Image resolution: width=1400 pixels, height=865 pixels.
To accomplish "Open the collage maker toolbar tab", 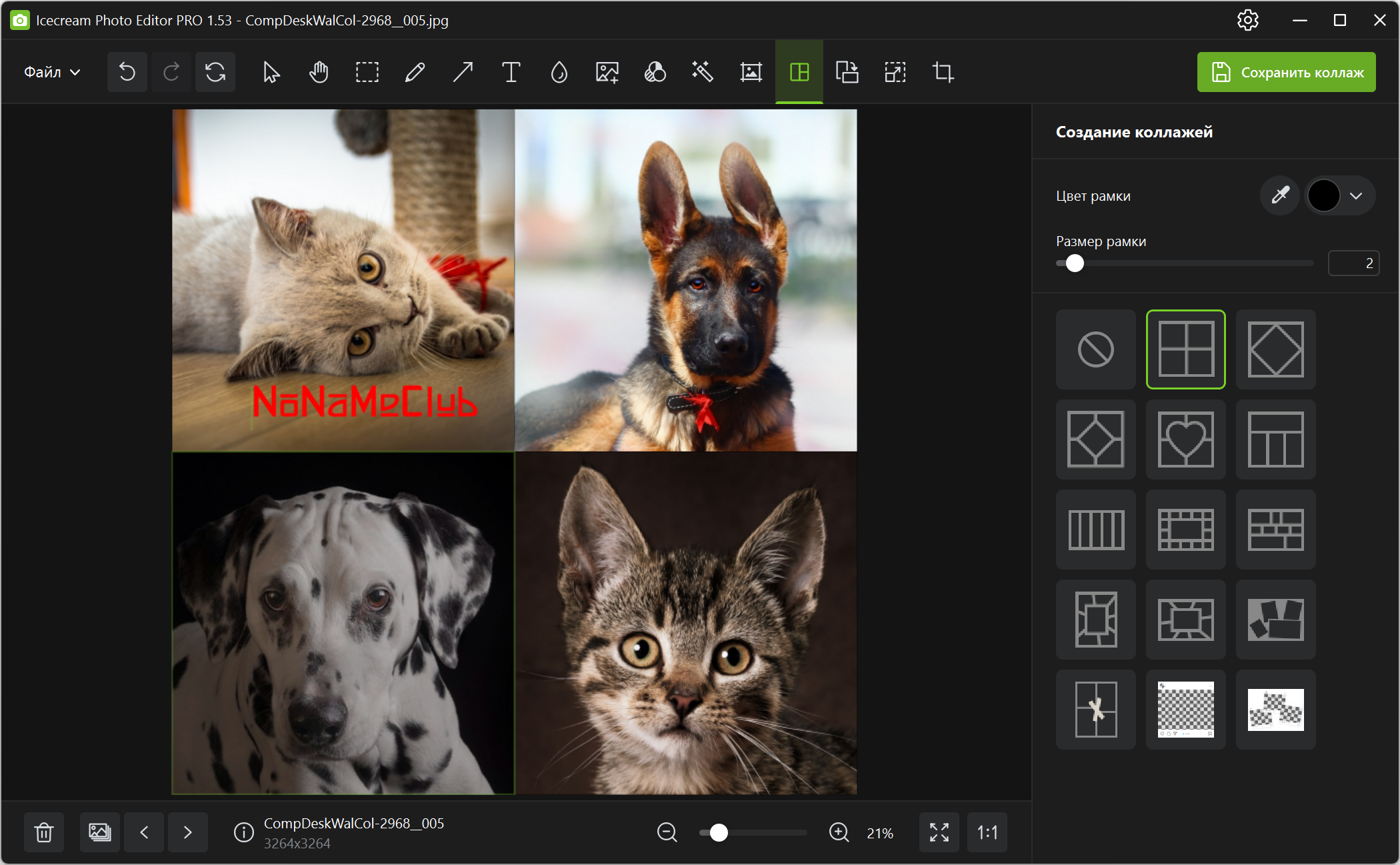I will (799, 72).
